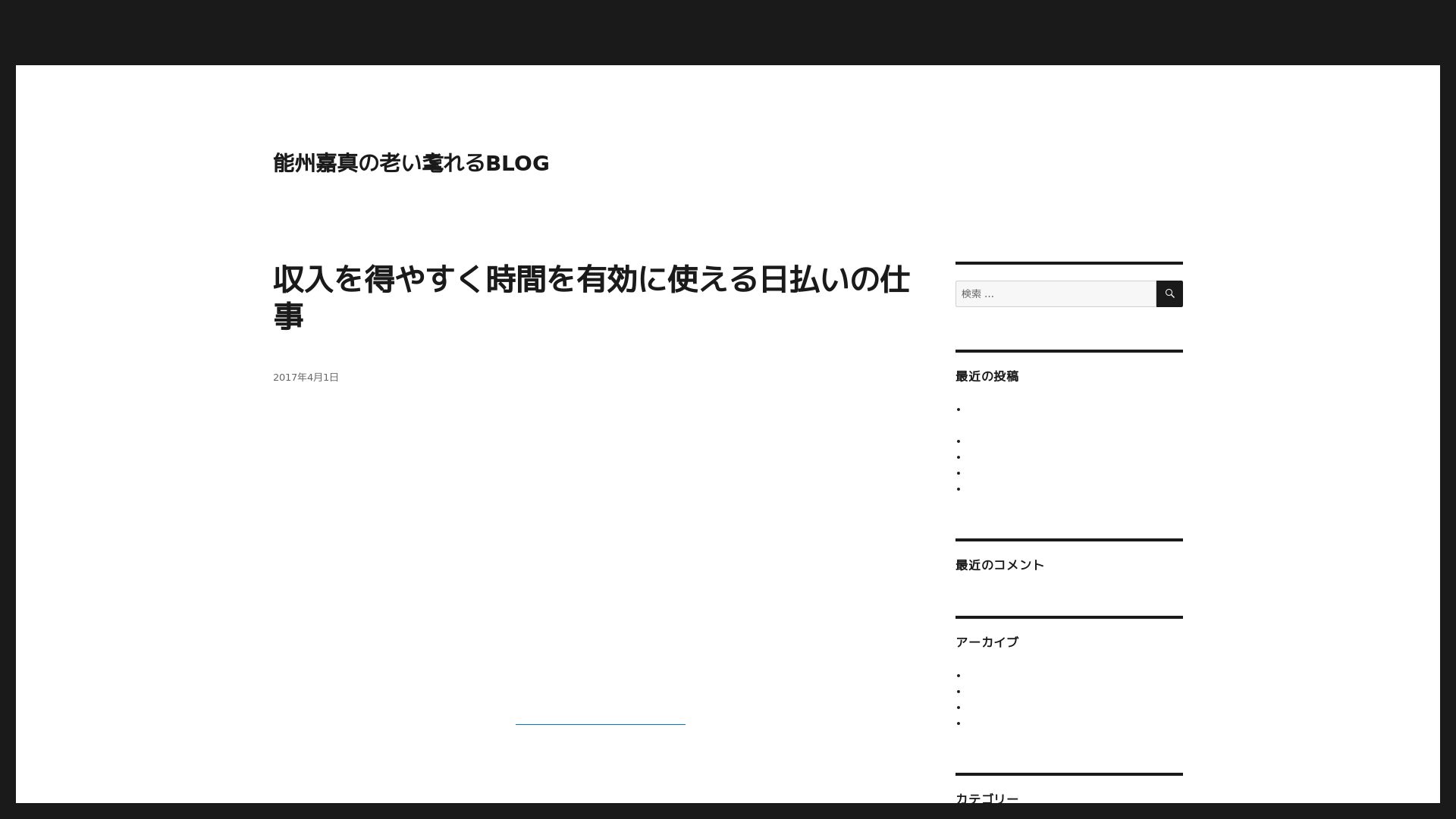Click inside the 検索 search input field

point(1056,293)
